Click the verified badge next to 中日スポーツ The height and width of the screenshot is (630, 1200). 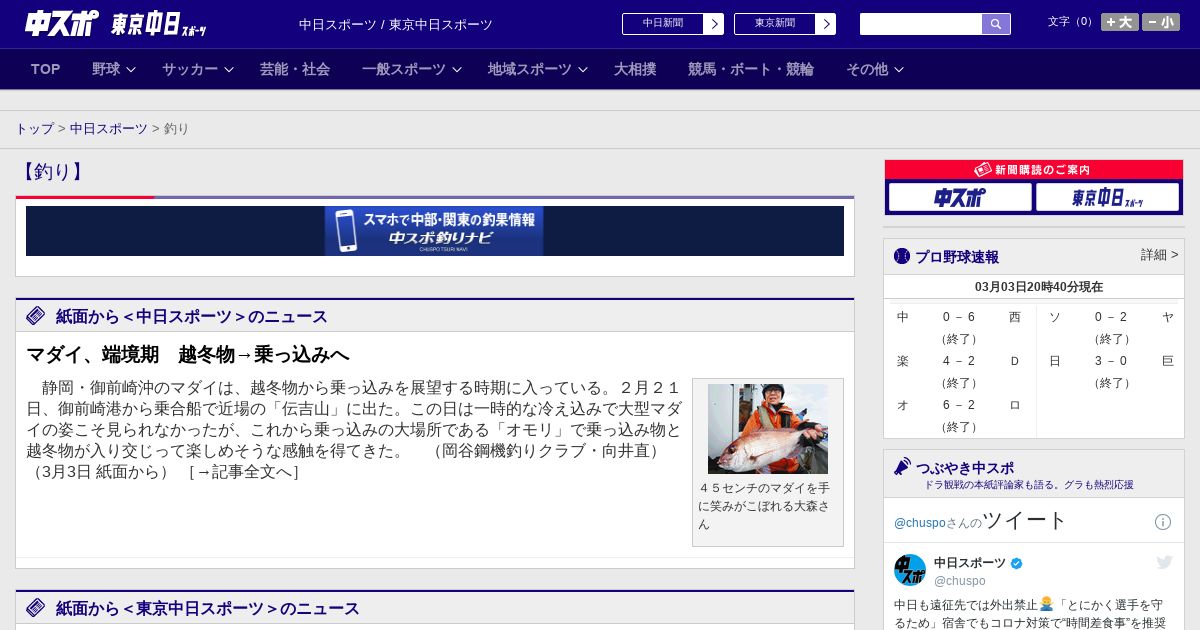click(1017, 563)
